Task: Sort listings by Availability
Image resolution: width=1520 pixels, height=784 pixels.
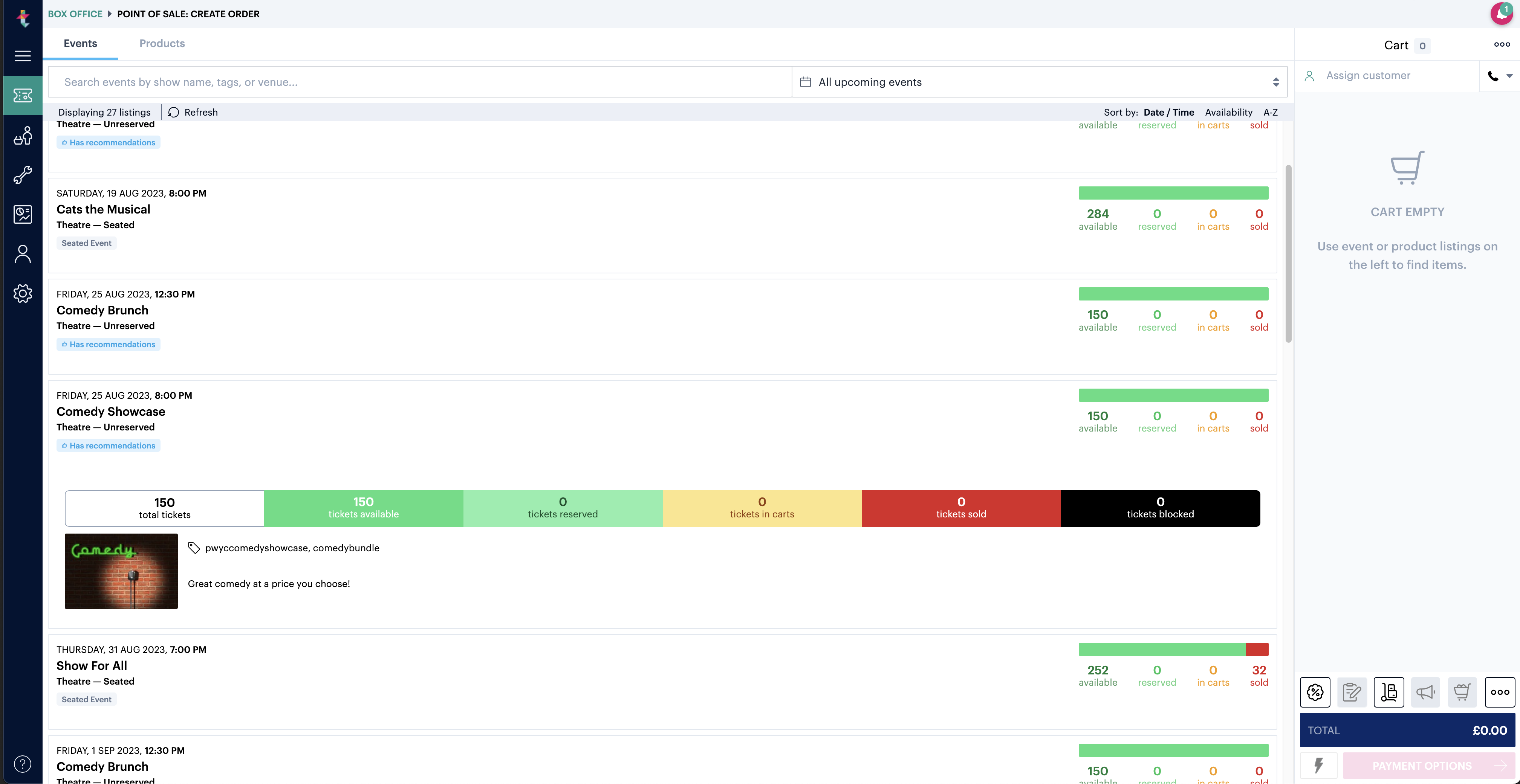Action: click(1228, 113)
